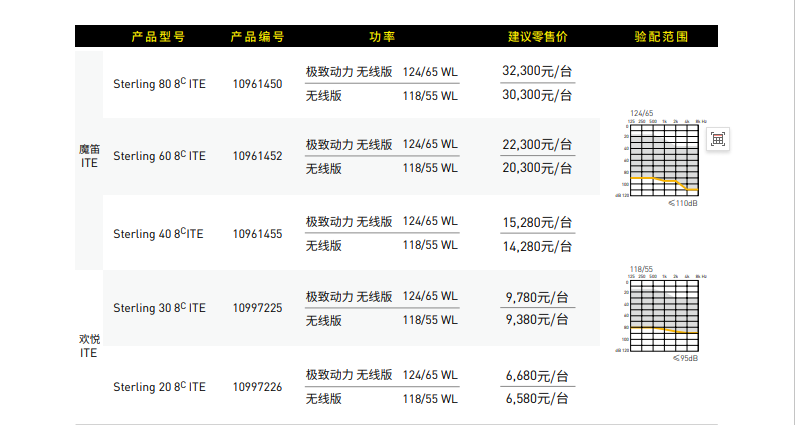
Task: Click 124/65 WL in Sterling 60 row
Action: 430,144
